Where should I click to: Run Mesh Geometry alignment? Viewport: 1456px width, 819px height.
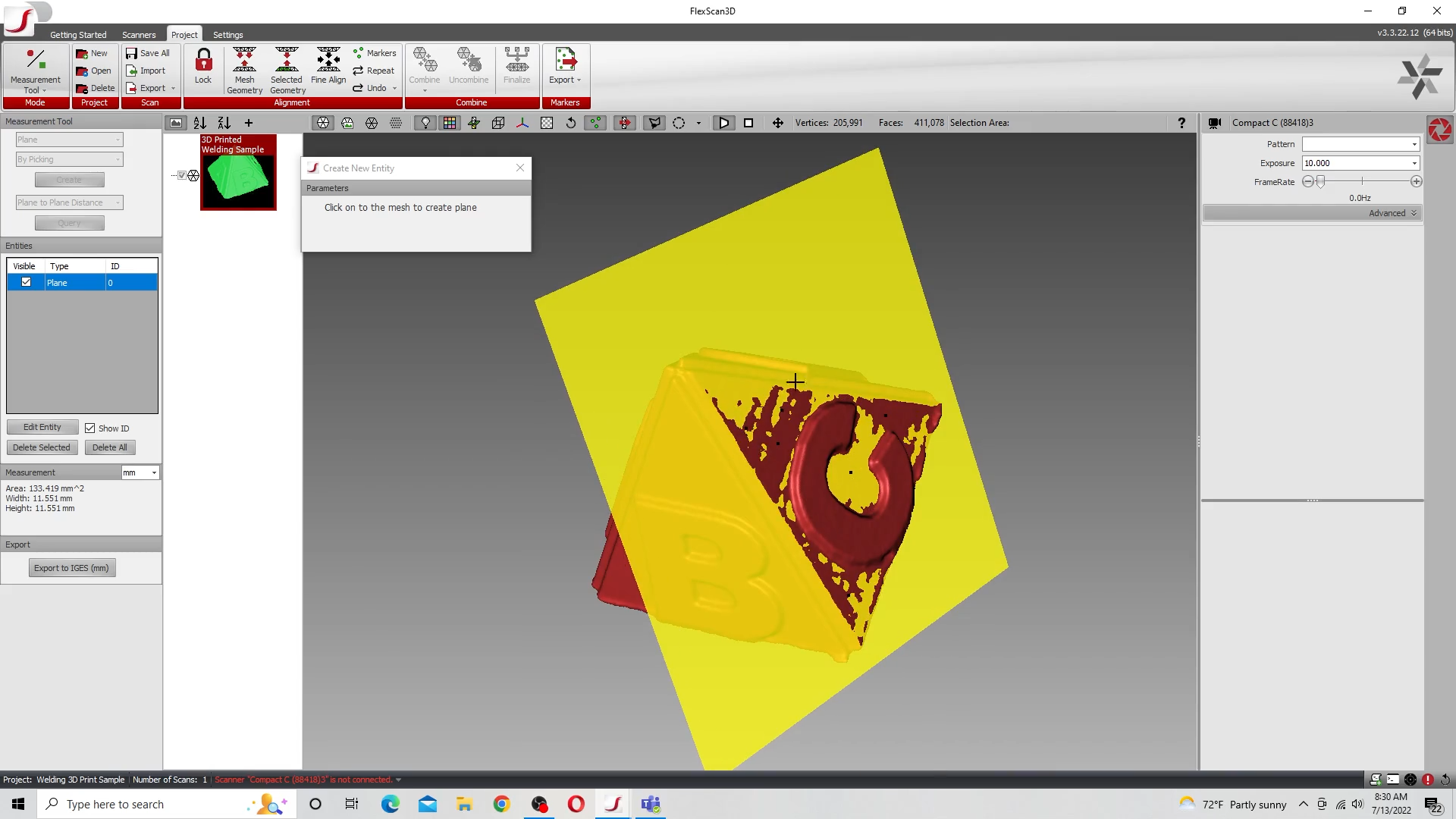[x=244, y=71]
